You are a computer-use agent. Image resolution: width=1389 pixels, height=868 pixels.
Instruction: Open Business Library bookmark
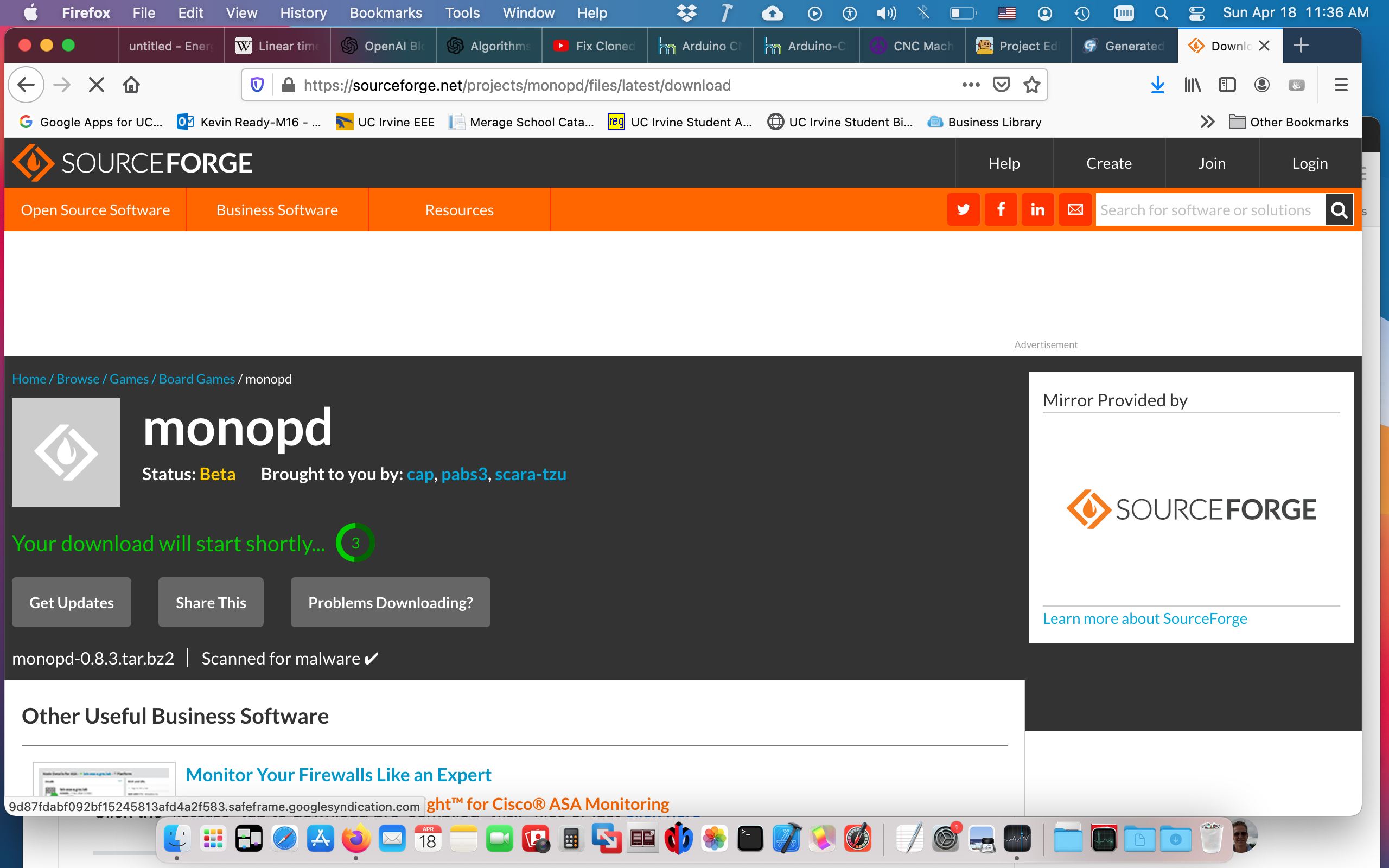point(984,122)
